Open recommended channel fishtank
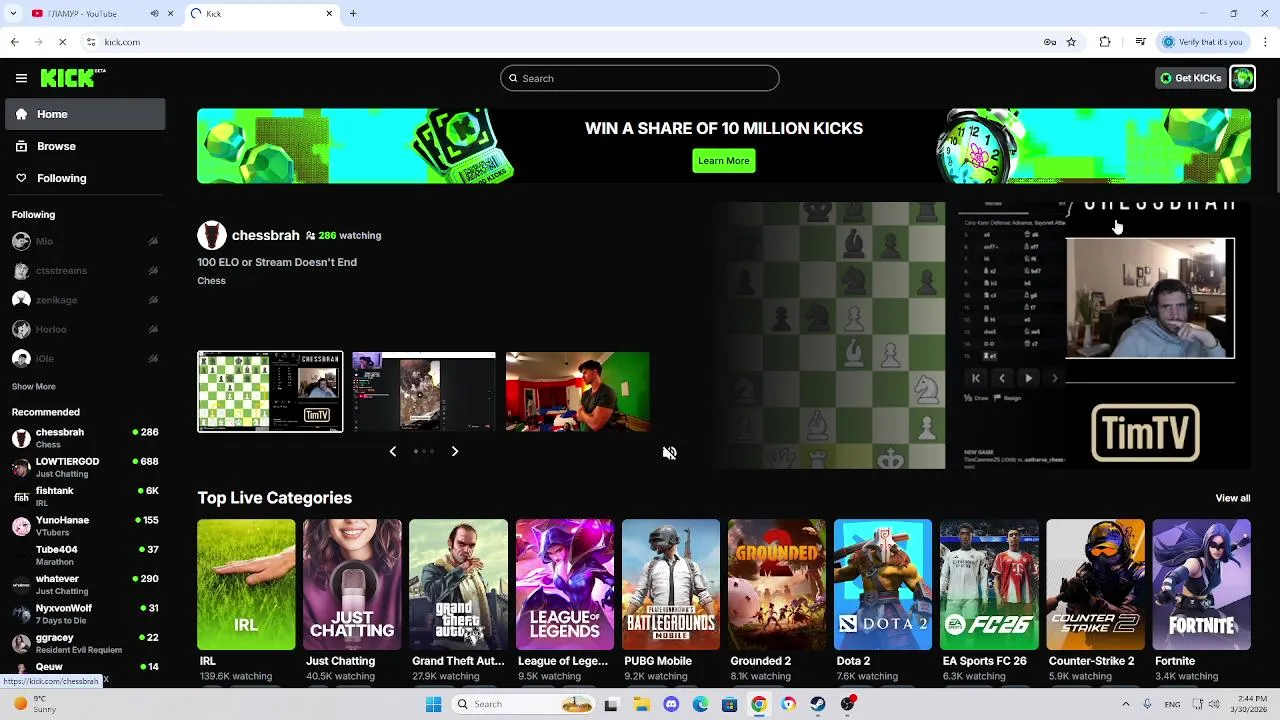This screenshot has height=720, width=1280. [x=85, y=496]
